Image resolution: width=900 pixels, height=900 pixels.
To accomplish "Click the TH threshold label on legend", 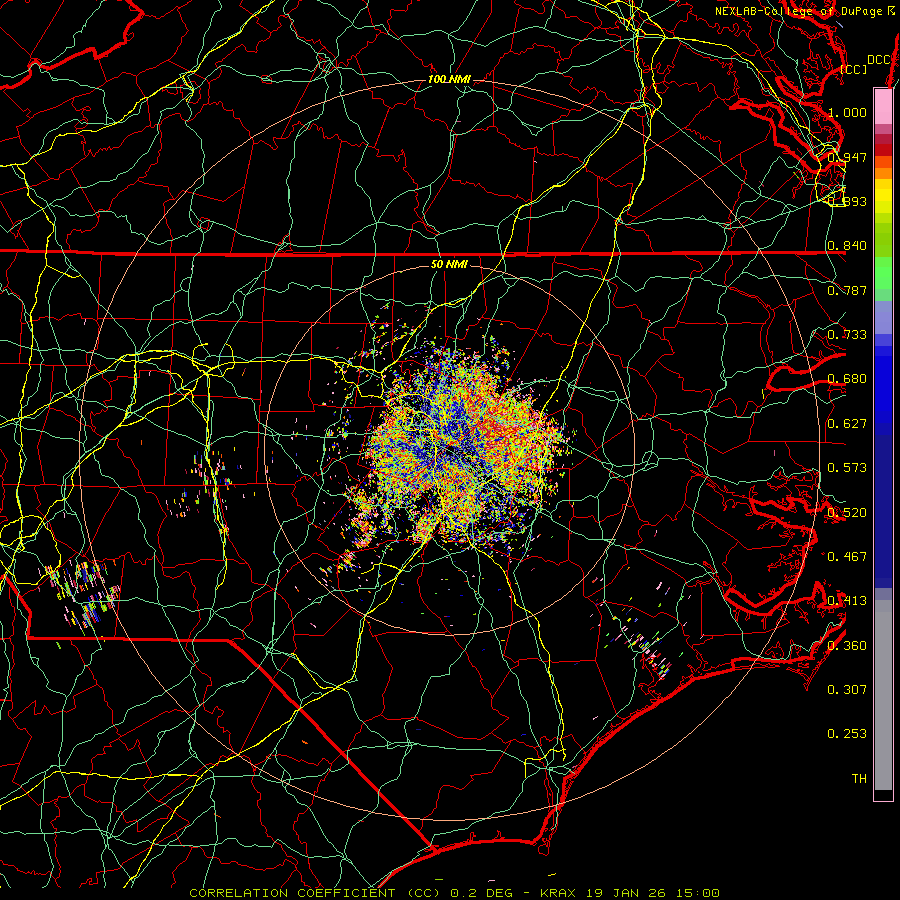I will [859, 779].
